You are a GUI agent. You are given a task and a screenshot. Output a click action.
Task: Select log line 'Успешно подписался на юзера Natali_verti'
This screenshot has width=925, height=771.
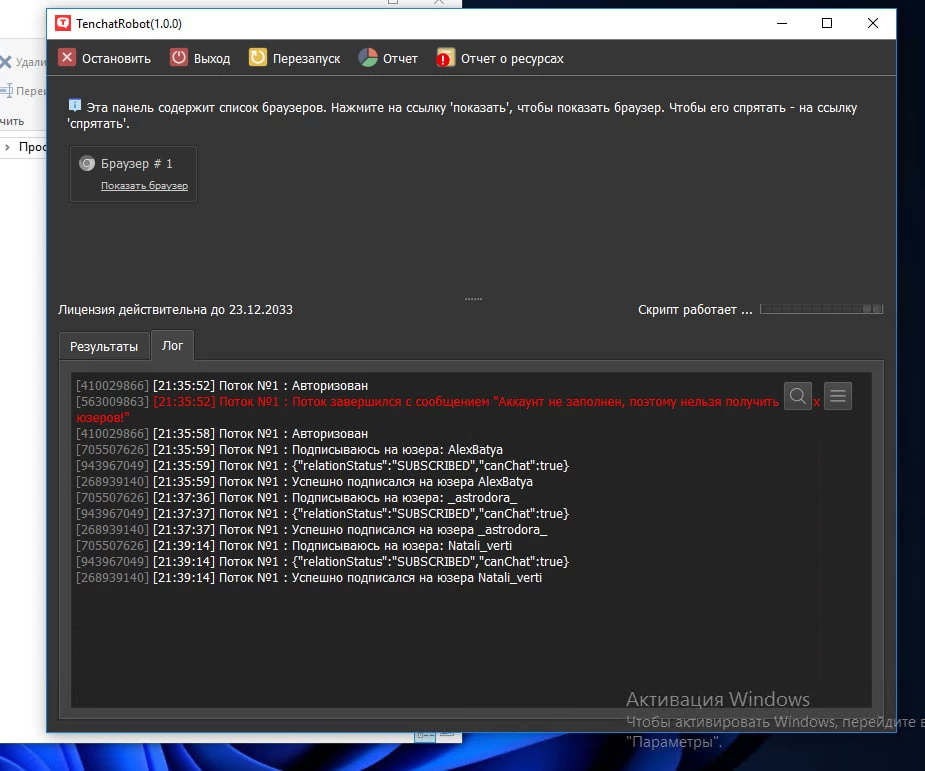coord(309,578)
